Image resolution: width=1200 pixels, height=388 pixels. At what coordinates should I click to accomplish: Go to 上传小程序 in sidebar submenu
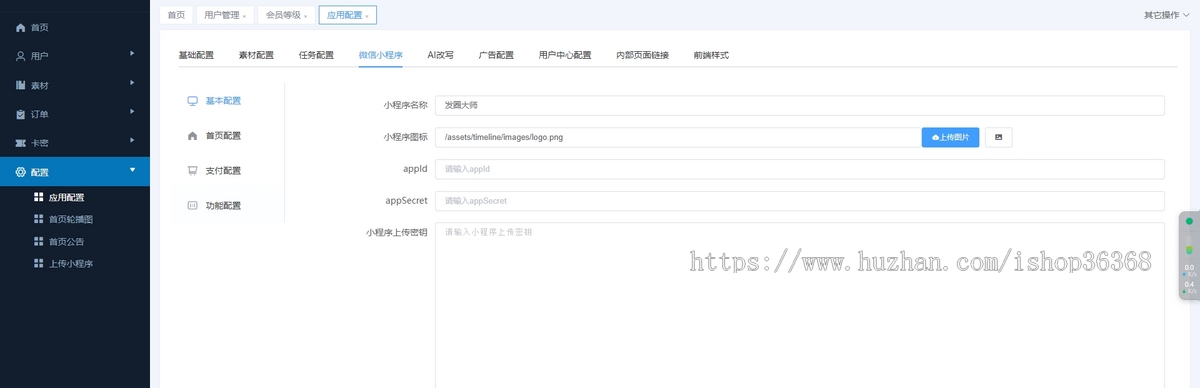coord(70,263)
